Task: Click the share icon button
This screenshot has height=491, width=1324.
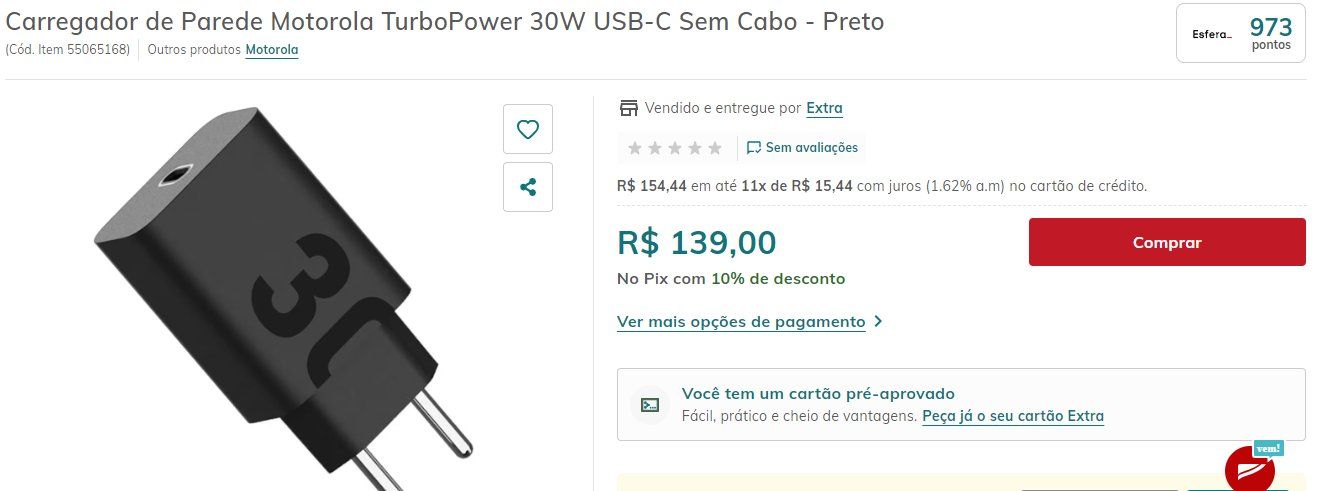Action: click(x=528, y=187)
